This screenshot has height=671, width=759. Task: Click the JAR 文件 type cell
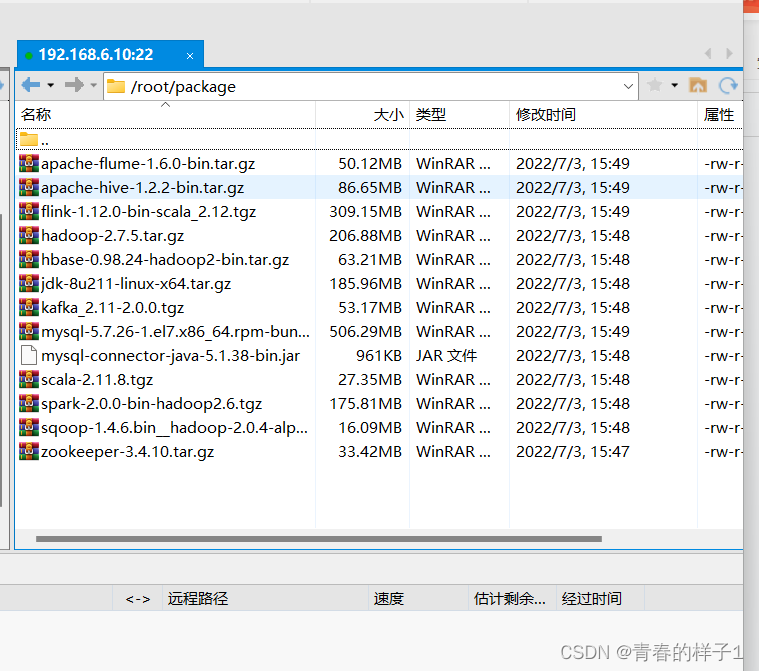click(446, 356)
